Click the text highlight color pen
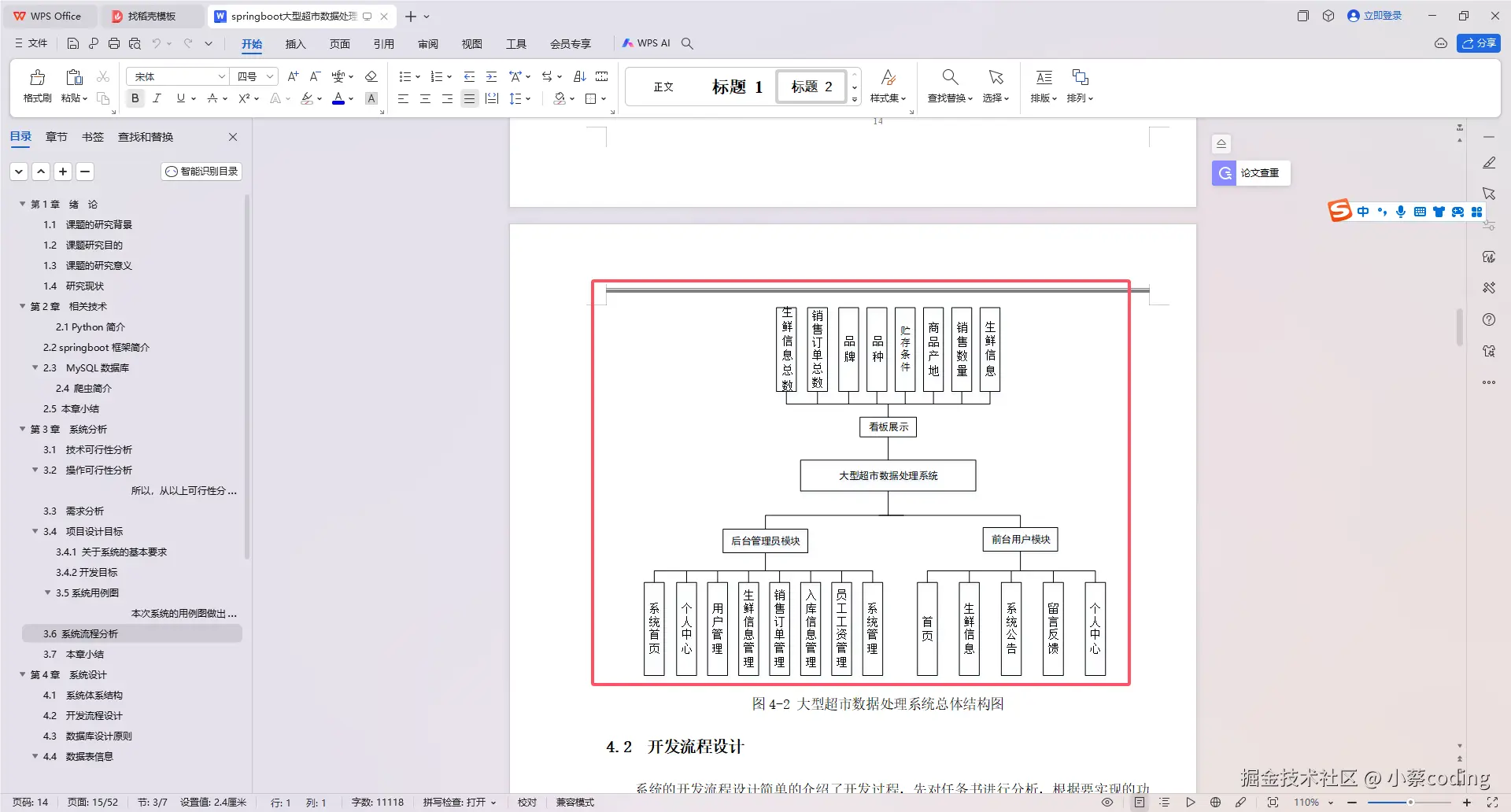Image resolution: width=1511 pixels, height=812 pixels. tap(307, 98)
